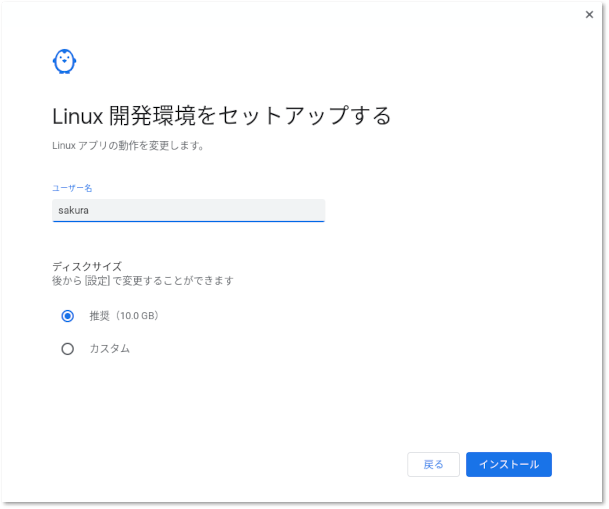
Task: Click the ディスクサイズ section heading
Action: [x=87, y=266]
